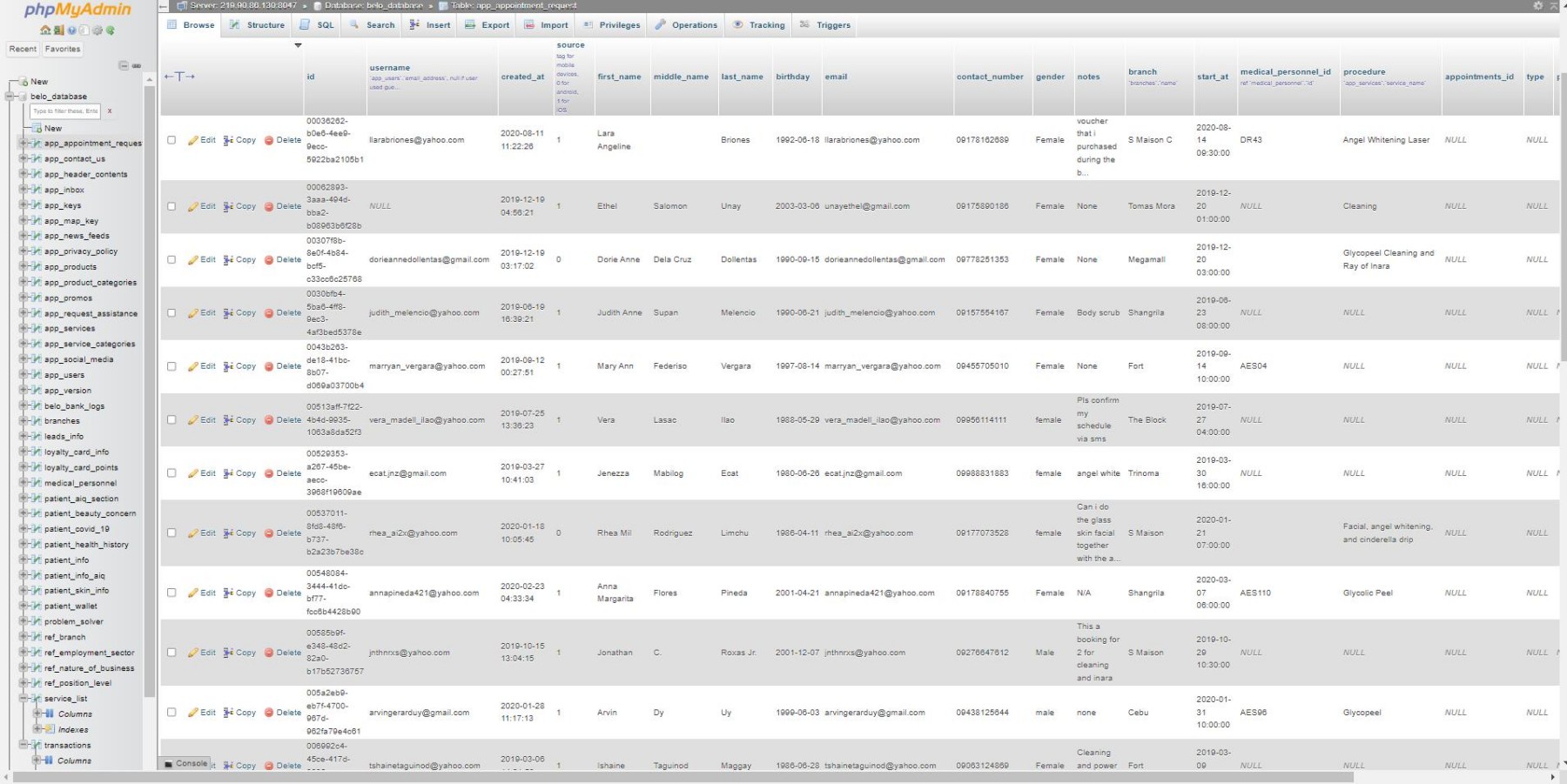Reload navigation panel with green icon

click(x=111, y=30)
